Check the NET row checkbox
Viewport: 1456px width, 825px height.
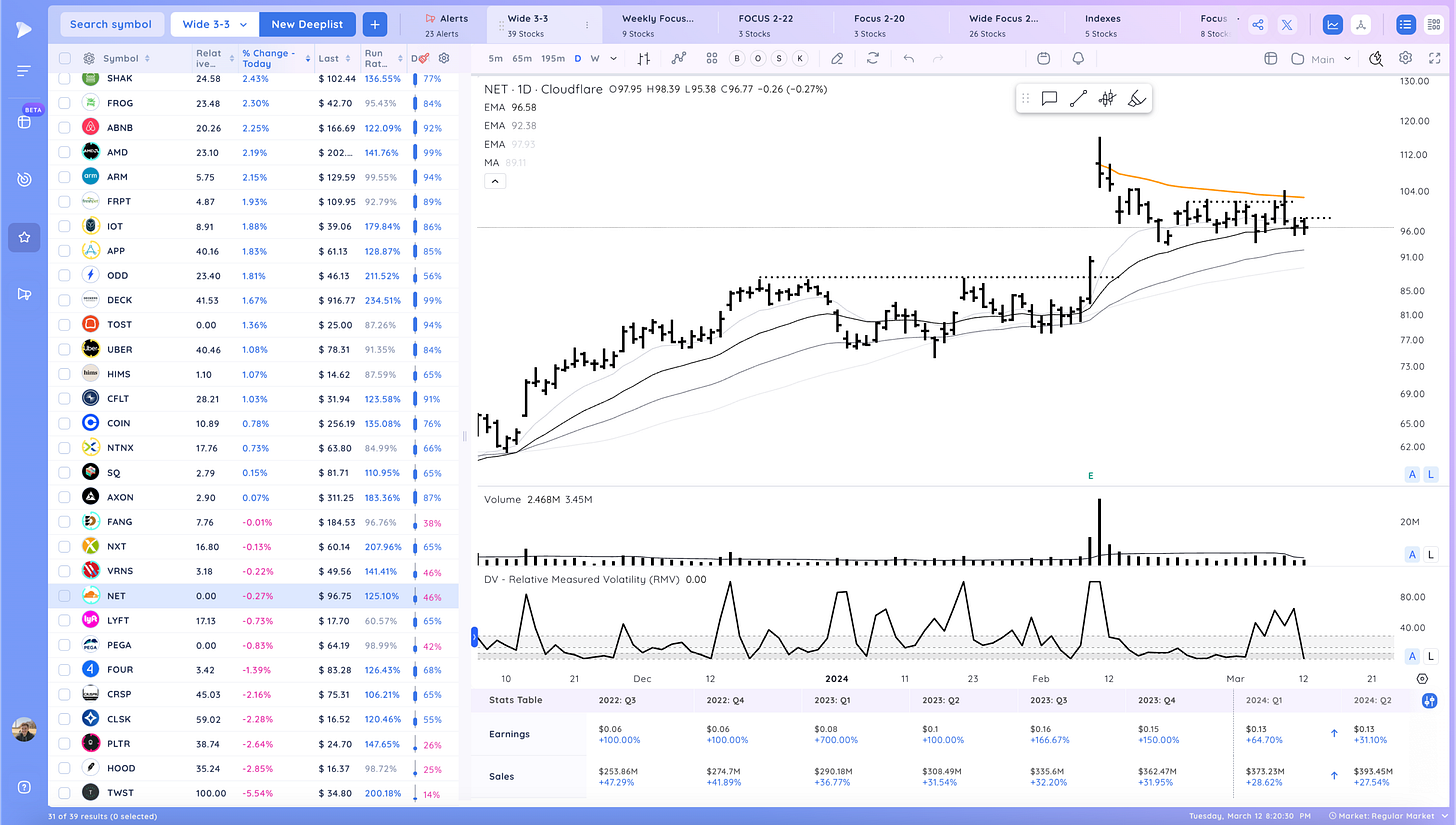[64, 596]
